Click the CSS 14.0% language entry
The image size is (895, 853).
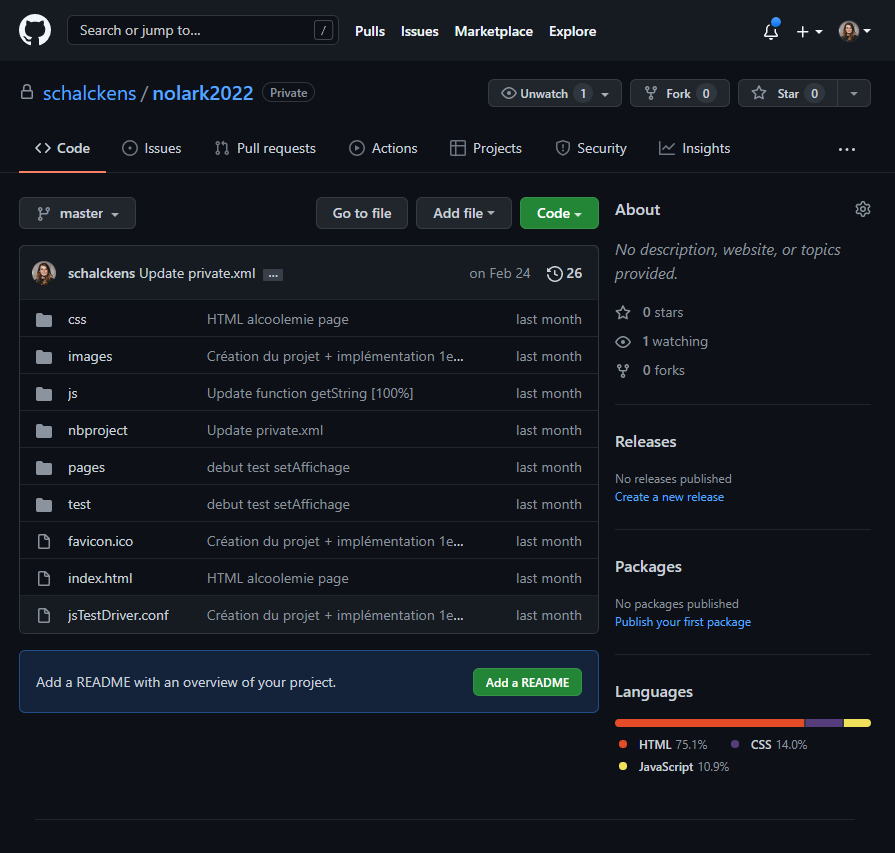769,745
